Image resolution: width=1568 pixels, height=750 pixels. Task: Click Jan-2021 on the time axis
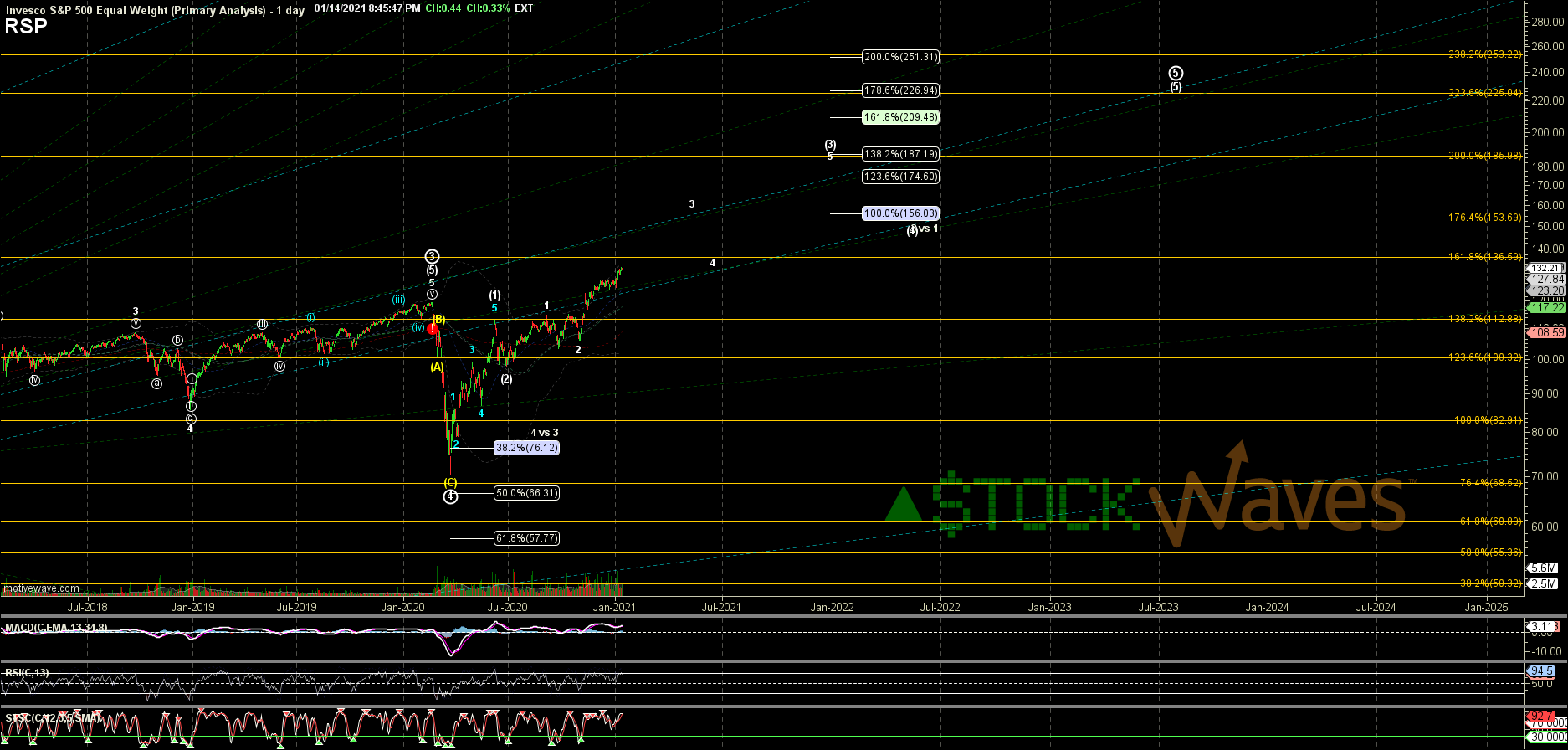615,607
